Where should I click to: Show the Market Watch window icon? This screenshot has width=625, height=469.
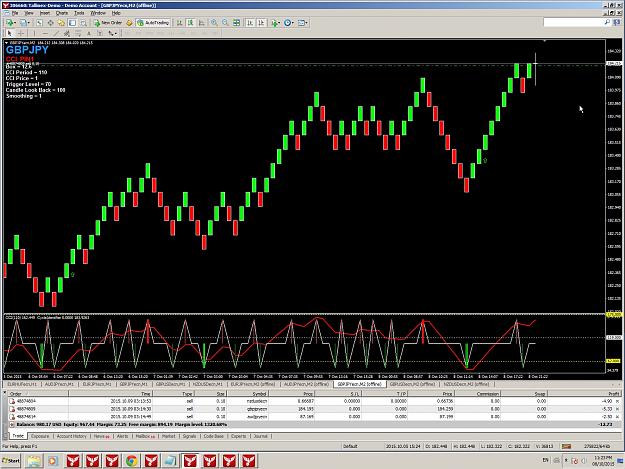click(x=39, y=23)
